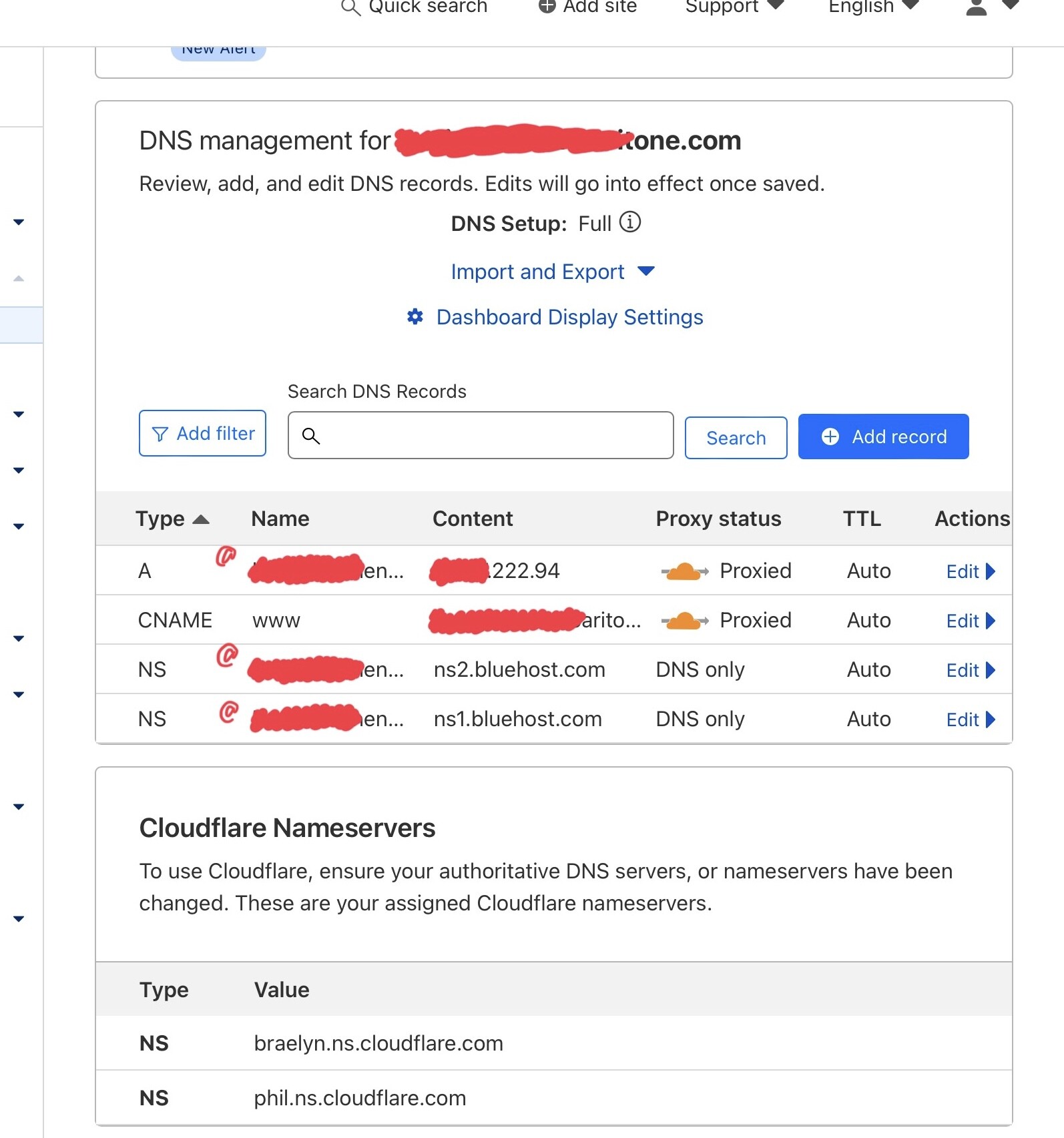Edit the CNAME www record
Screen dimensions: 1064x1138
pos(971,621)
